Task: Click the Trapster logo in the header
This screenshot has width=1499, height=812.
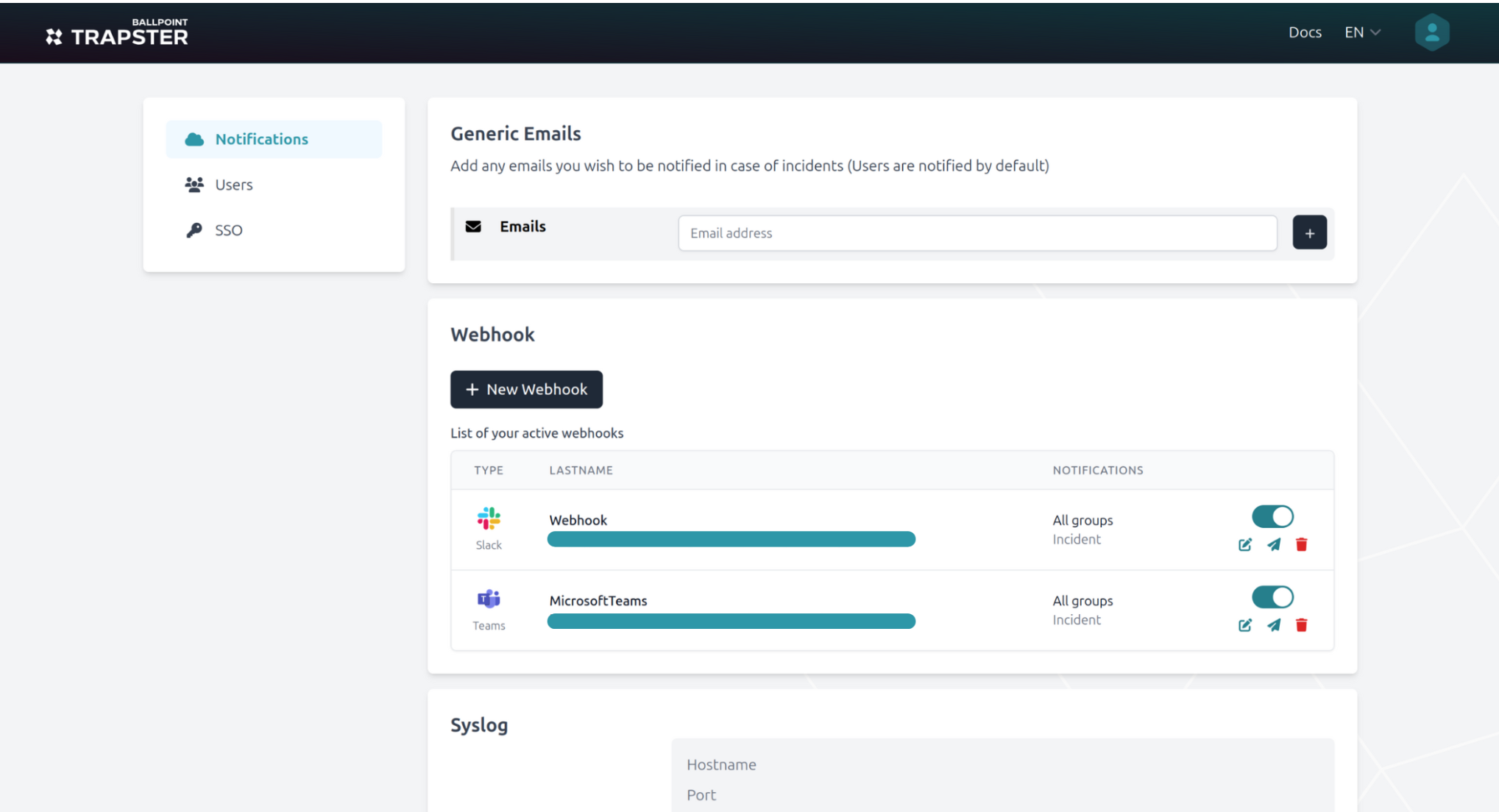Action: [118, 32]
